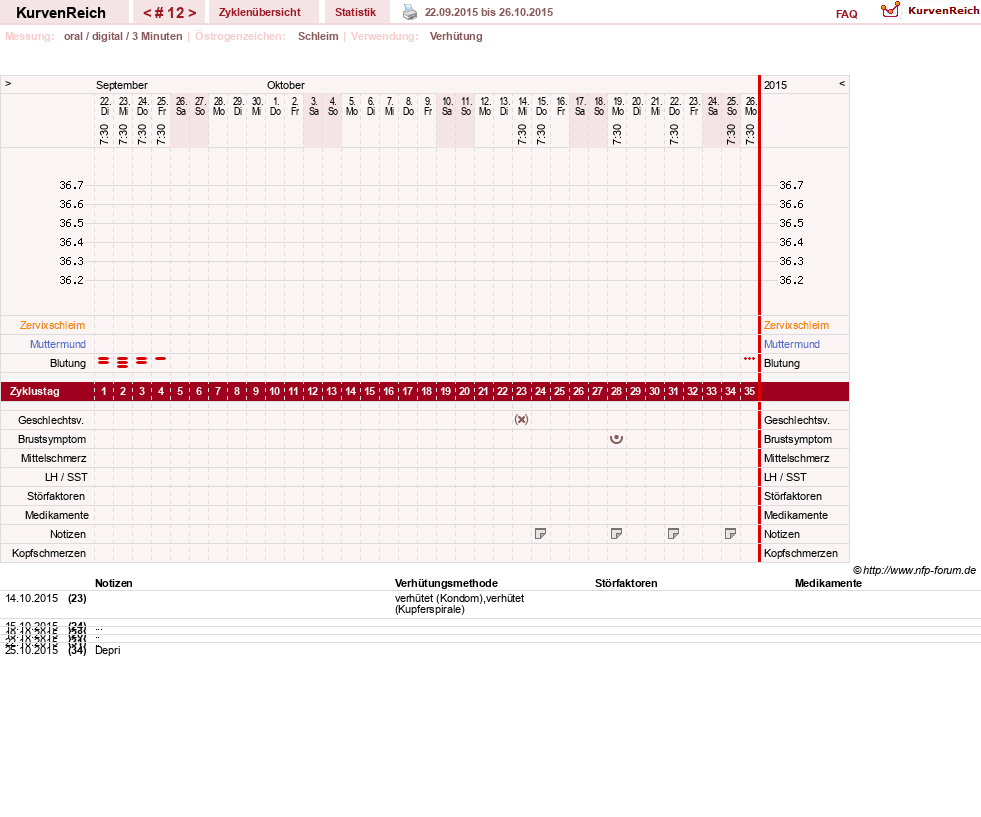Click the KurvenReich brand text at top right

(x=943, y=11)
